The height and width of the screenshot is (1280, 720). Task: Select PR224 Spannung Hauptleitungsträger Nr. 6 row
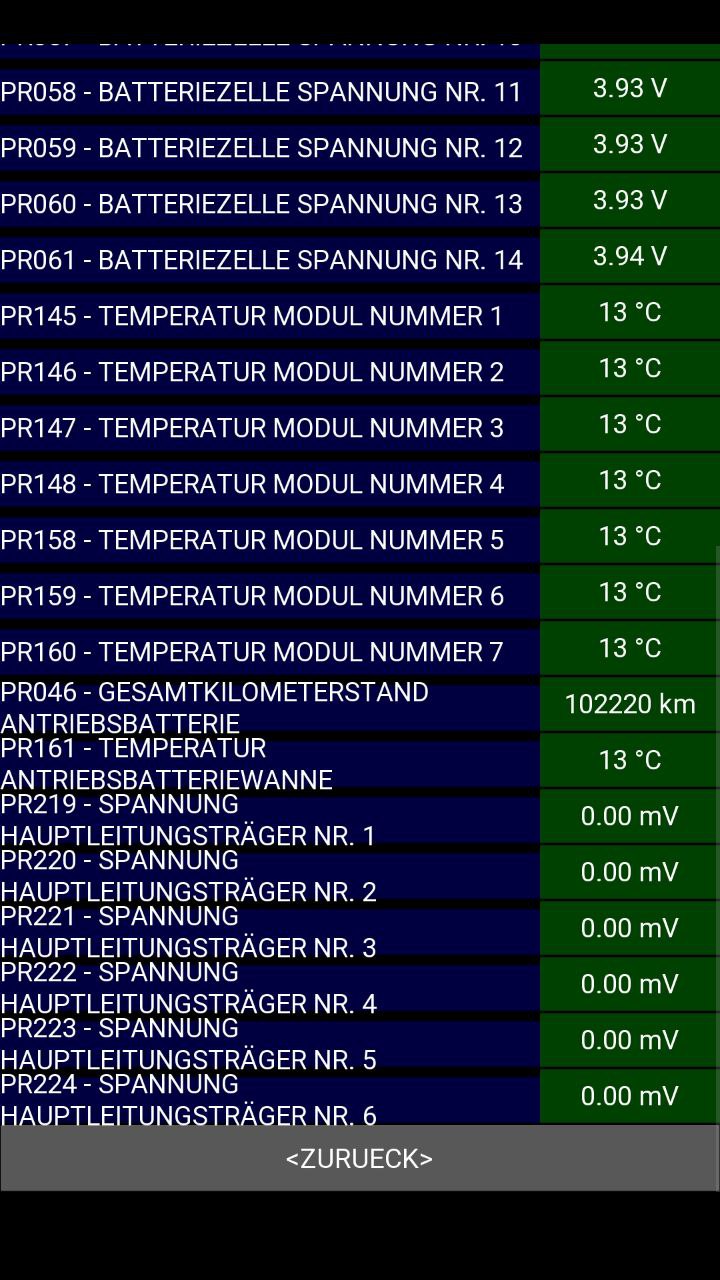point(188,1099)
